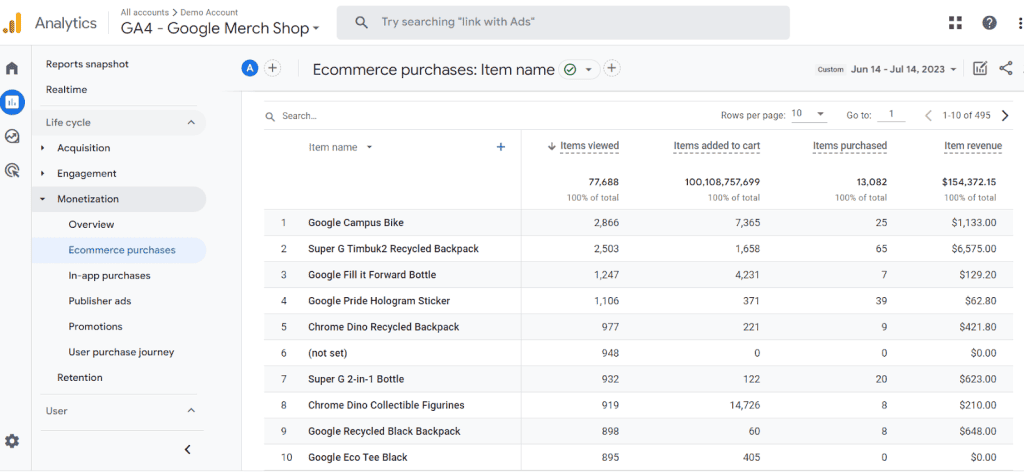Open the Google apps grid
Image resolution: width=1024 pixels, height=475 pixels.
coord(955,23)
